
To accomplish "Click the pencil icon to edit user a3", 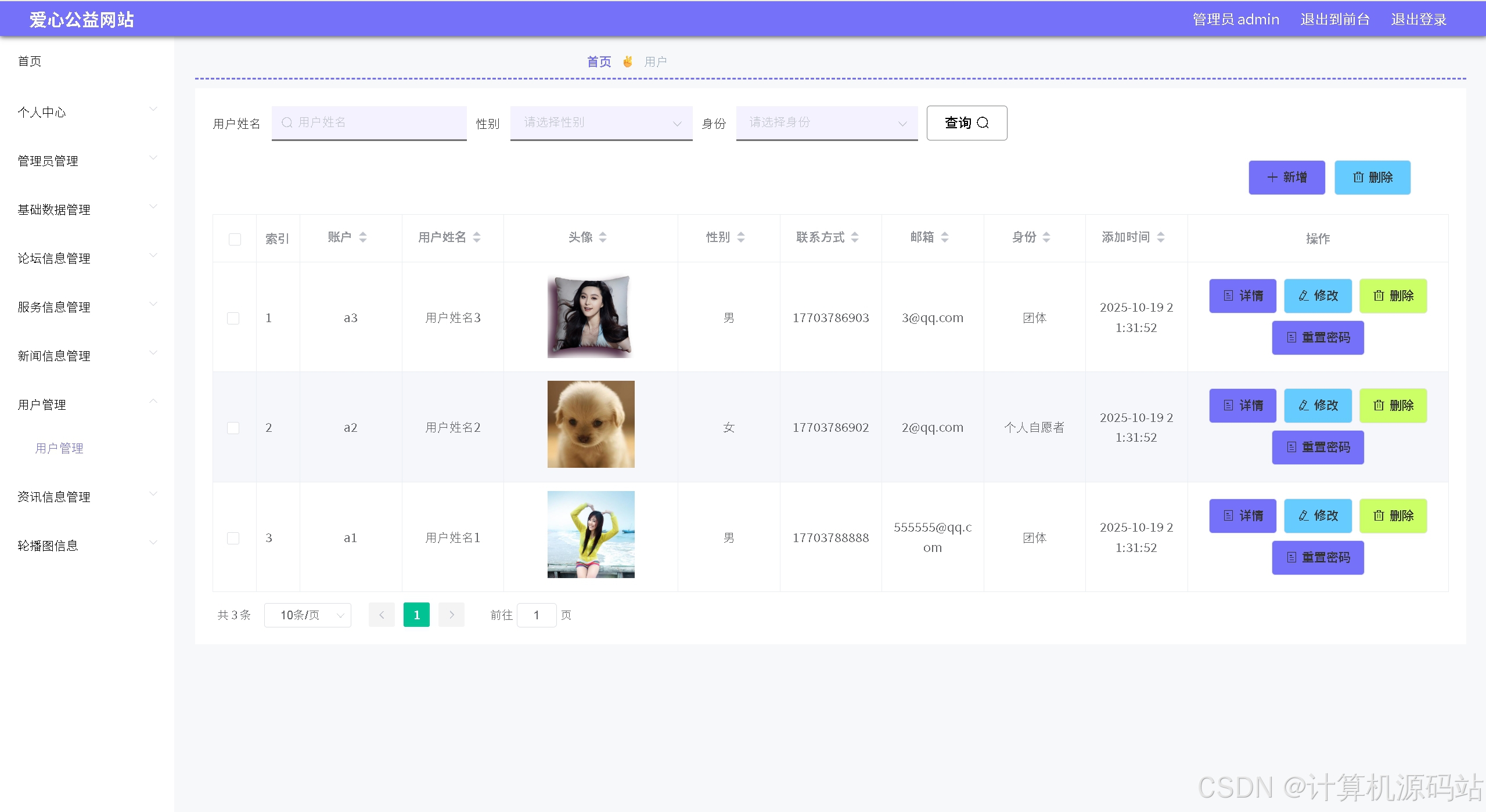I will (1304, 295).
